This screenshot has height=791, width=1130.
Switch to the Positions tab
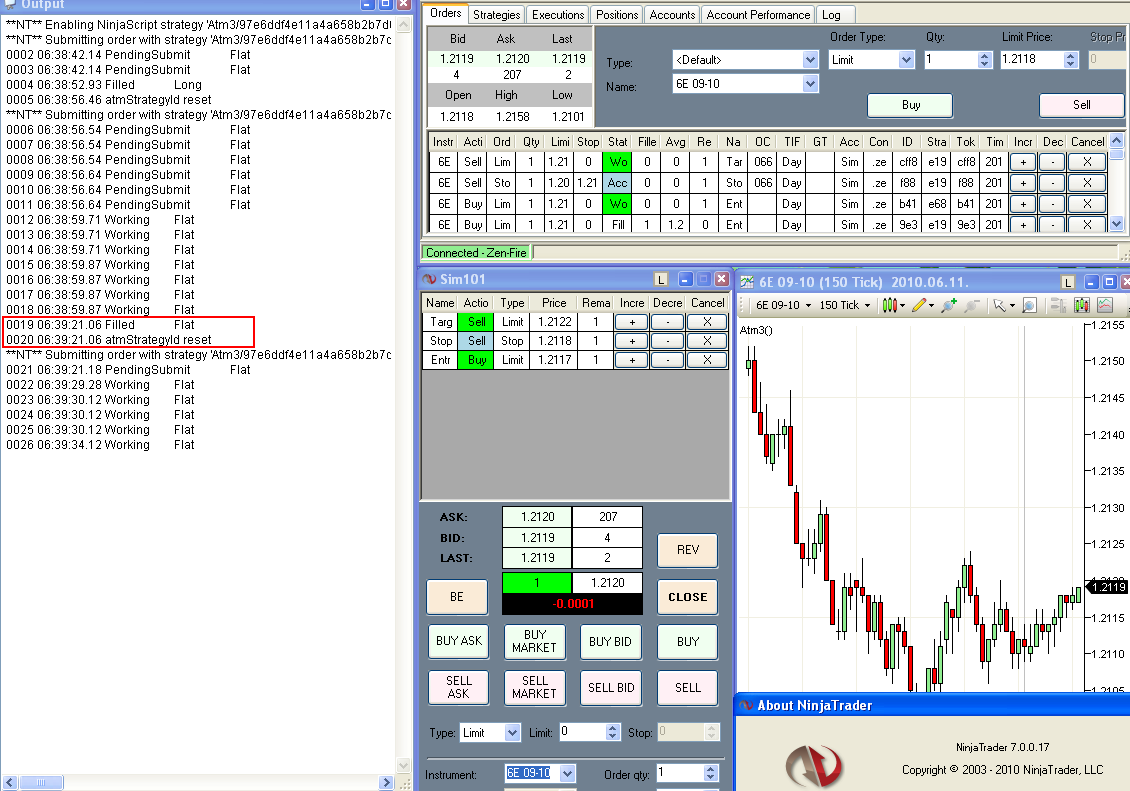click(x=617, y=14)
